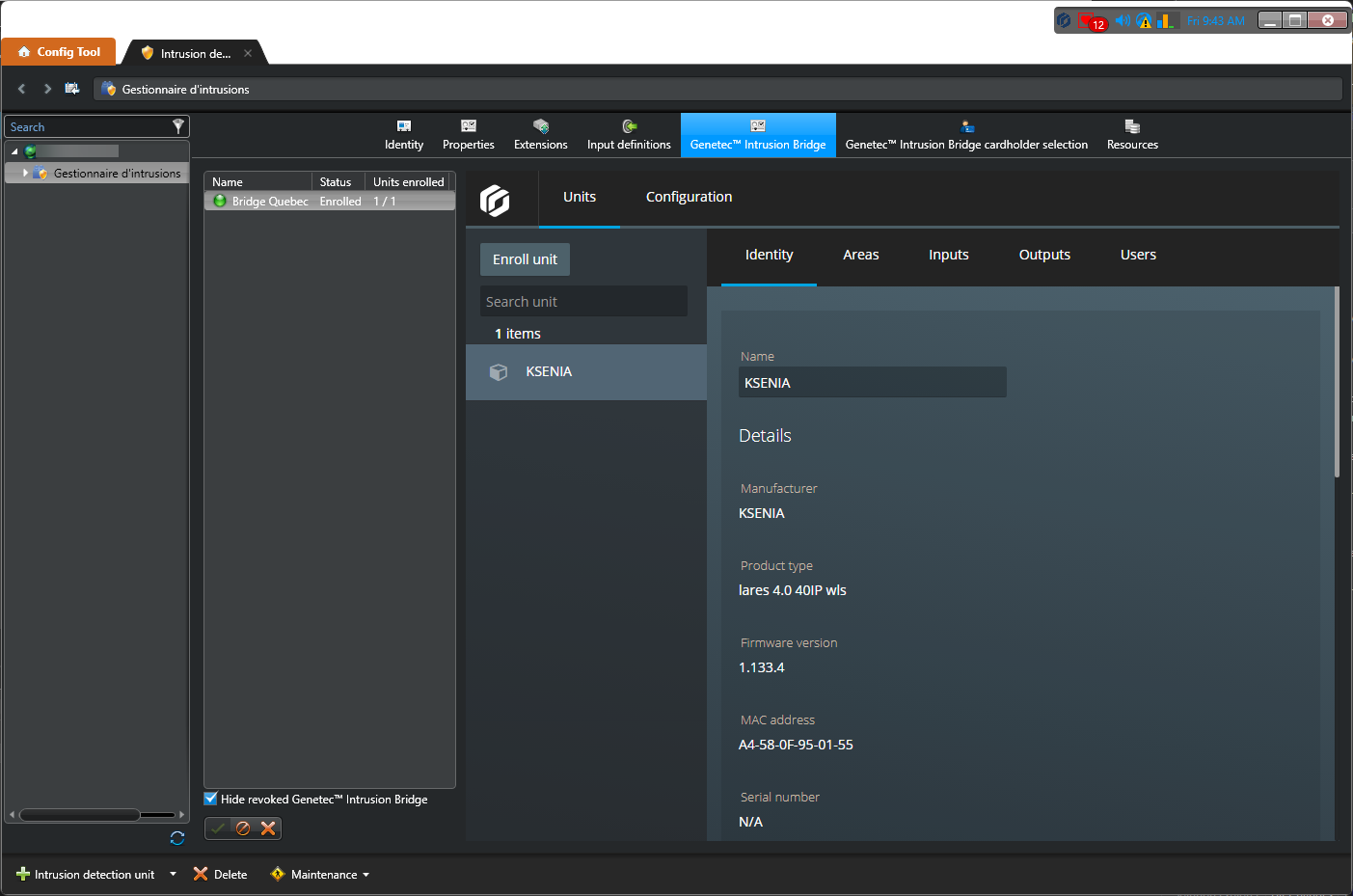Screen dimensions: 1353x896
Task: Click the volume speaker icon in the tray
Action: [1122, 20]
